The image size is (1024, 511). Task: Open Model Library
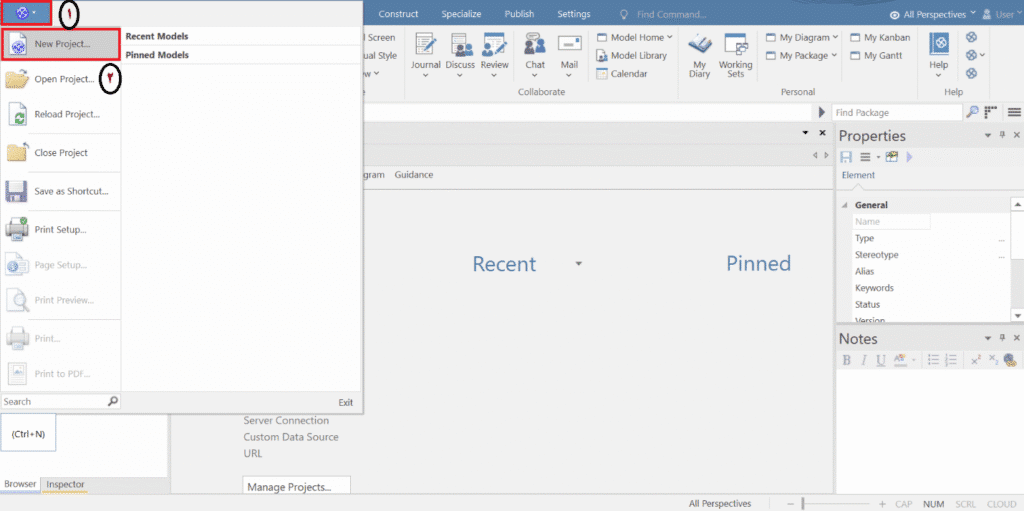click(632, 56)
